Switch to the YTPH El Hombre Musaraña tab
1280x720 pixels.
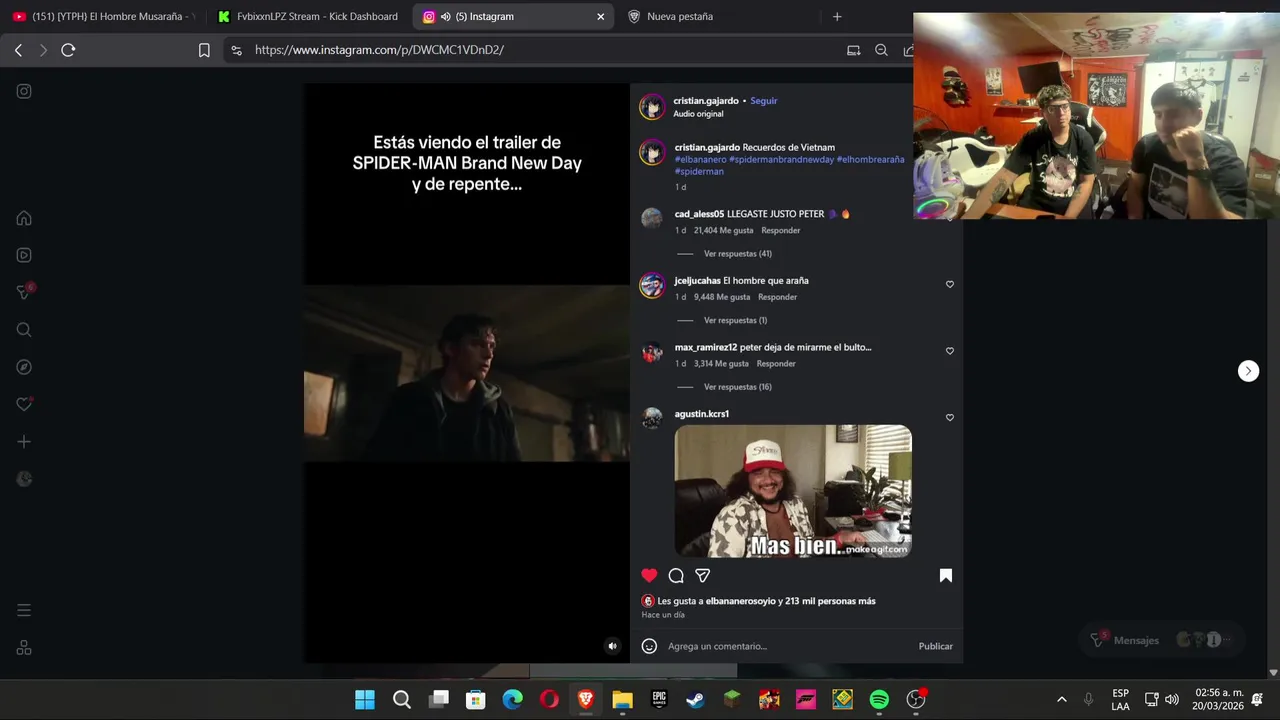point(104,16)
